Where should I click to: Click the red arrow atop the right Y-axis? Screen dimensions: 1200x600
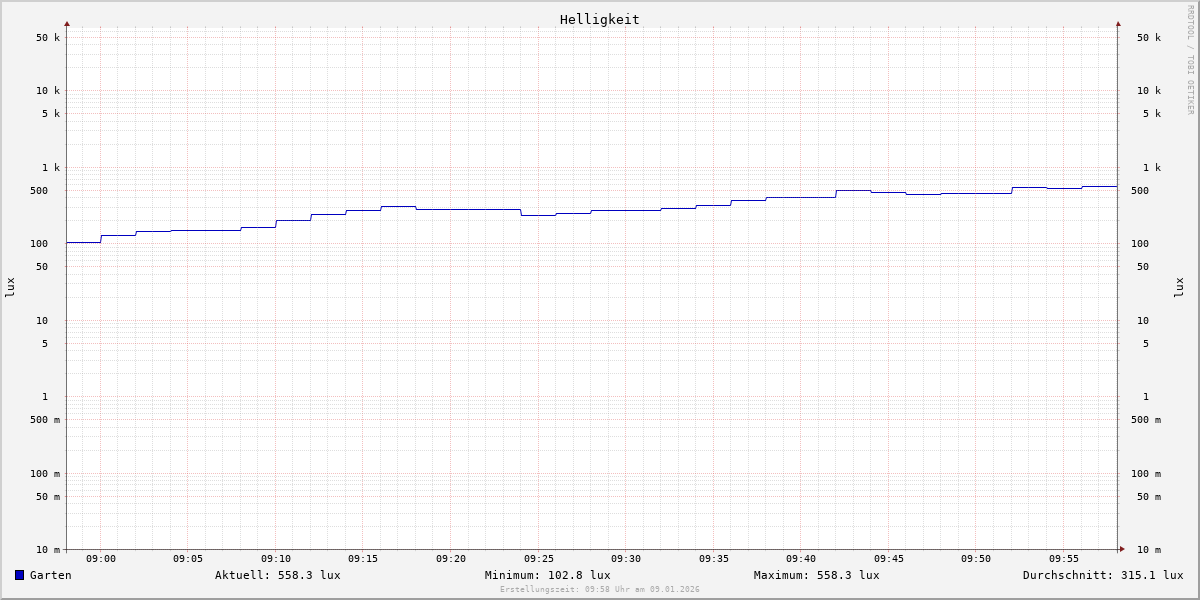click(1118, 23)
